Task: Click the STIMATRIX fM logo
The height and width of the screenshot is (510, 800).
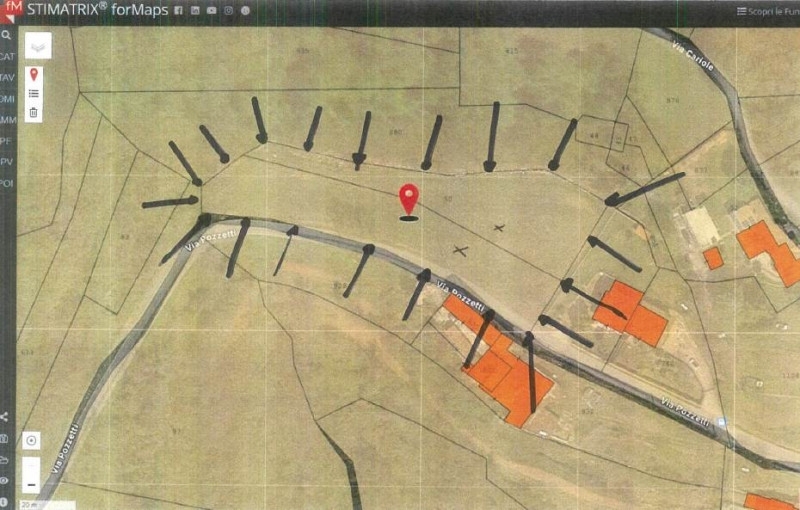Action: coord(10,10)
